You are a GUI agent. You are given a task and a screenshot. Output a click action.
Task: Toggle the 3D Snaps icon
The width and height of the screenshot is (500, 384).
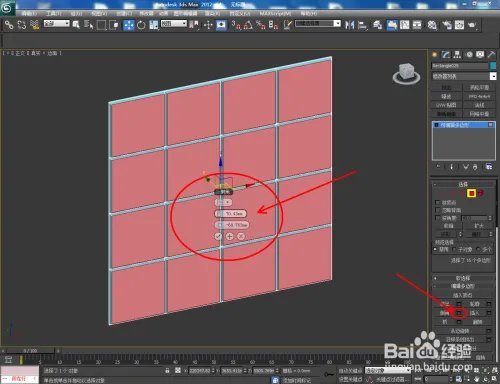tap(236, 25)
